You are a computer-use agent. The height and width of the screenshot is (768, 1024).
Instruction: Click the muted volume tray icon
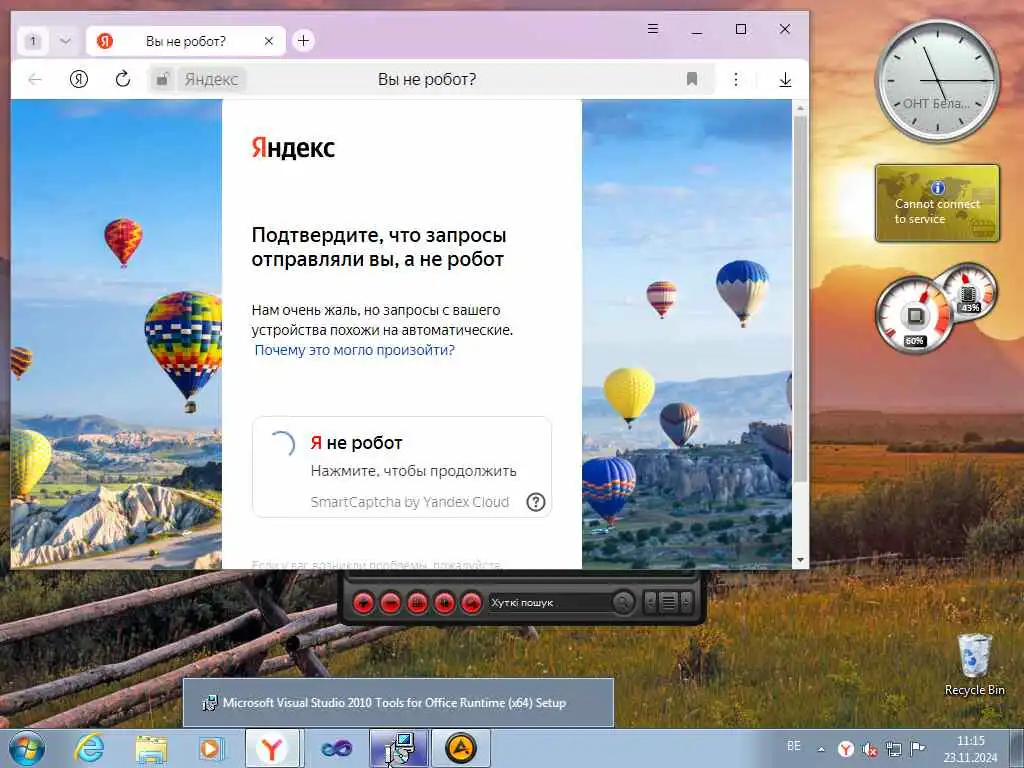pyautogui.click(x=870, y=749)
